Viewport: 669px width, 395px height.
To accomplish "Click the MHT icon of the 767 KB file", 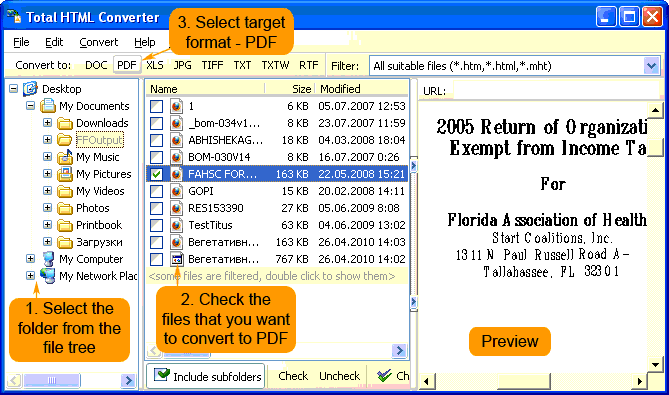I will 176,259.
